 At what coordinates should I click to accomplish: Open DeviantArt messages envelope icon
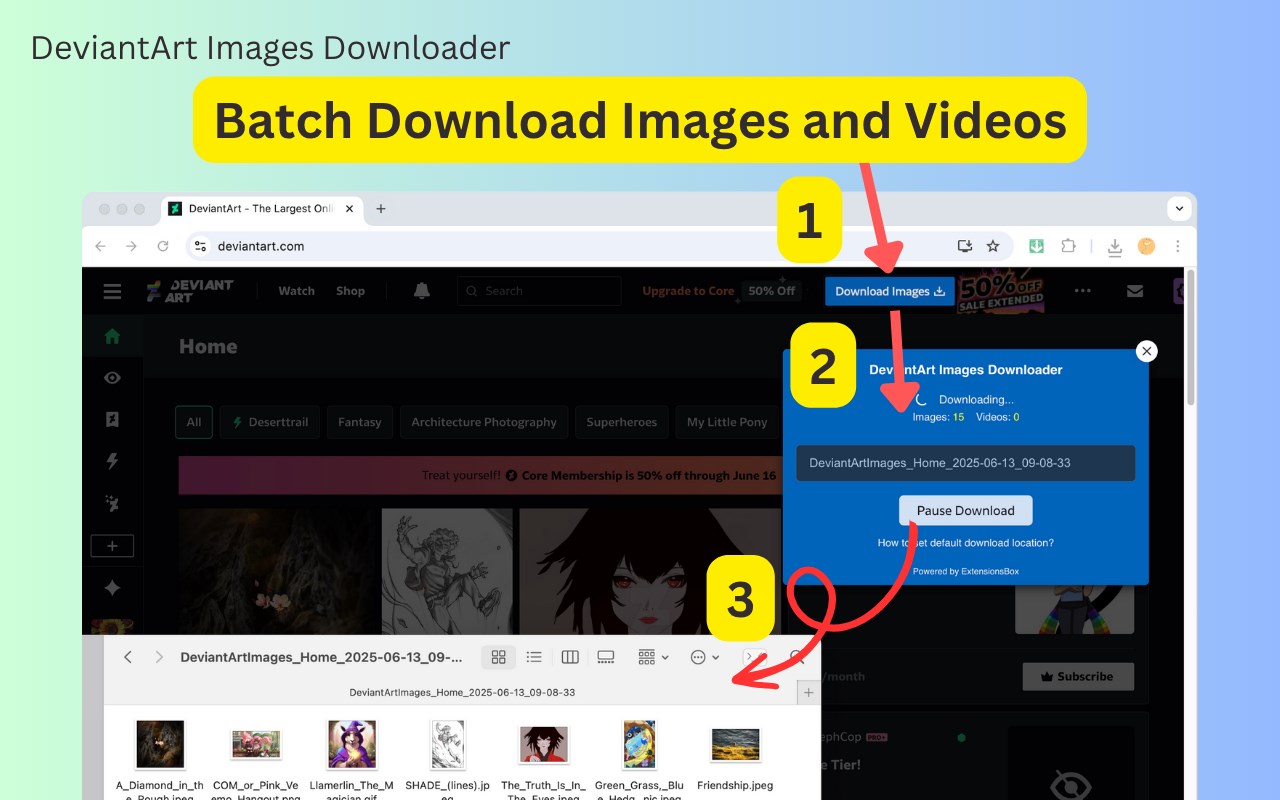tap(1135, 291)
